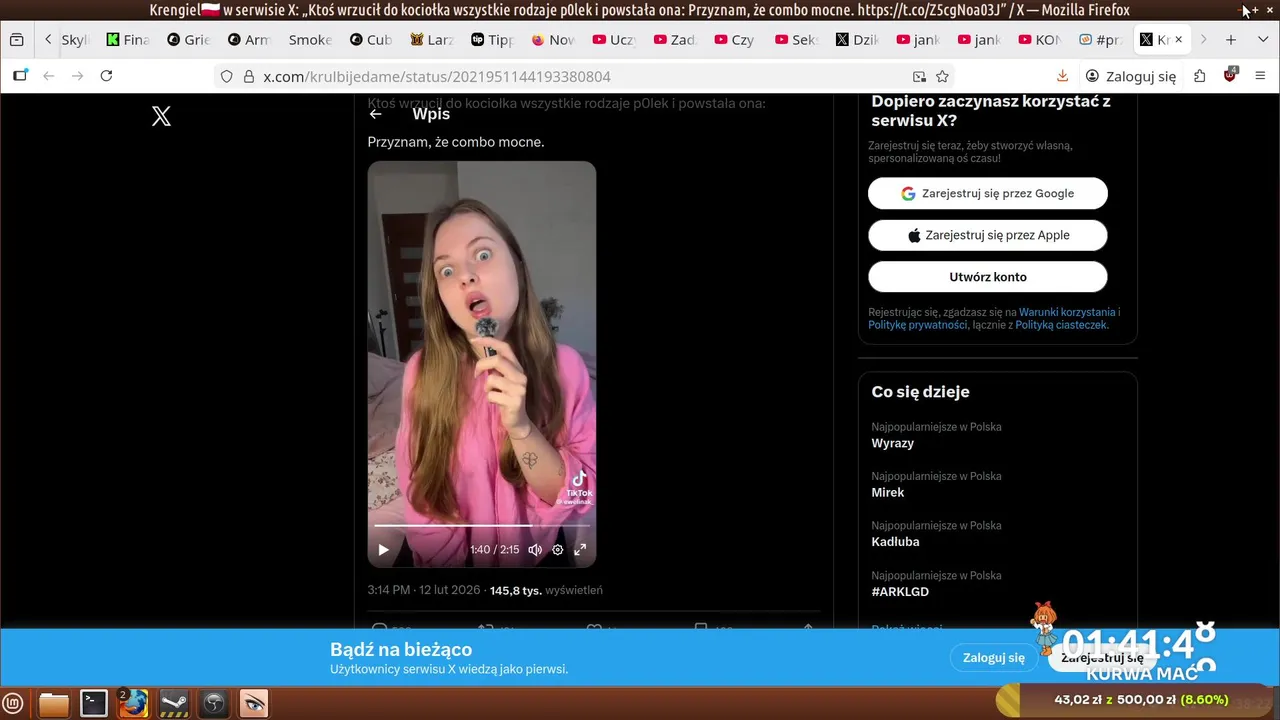Switch to the Tipp tab
The width and height of the screenshot is (1280, 720).
pos(492,40)
